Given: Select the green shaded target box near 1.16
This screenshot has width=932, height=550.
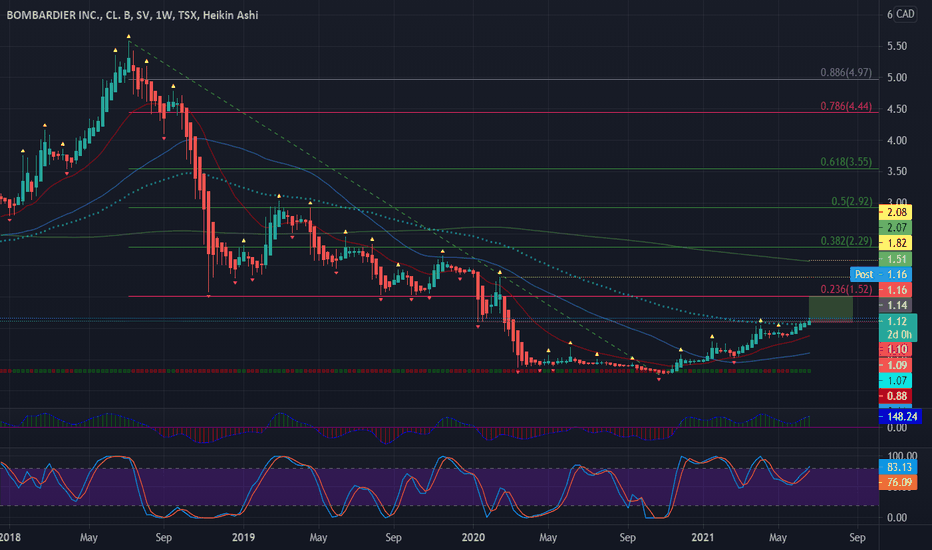Looking at the screenshot, I should 830,309.
